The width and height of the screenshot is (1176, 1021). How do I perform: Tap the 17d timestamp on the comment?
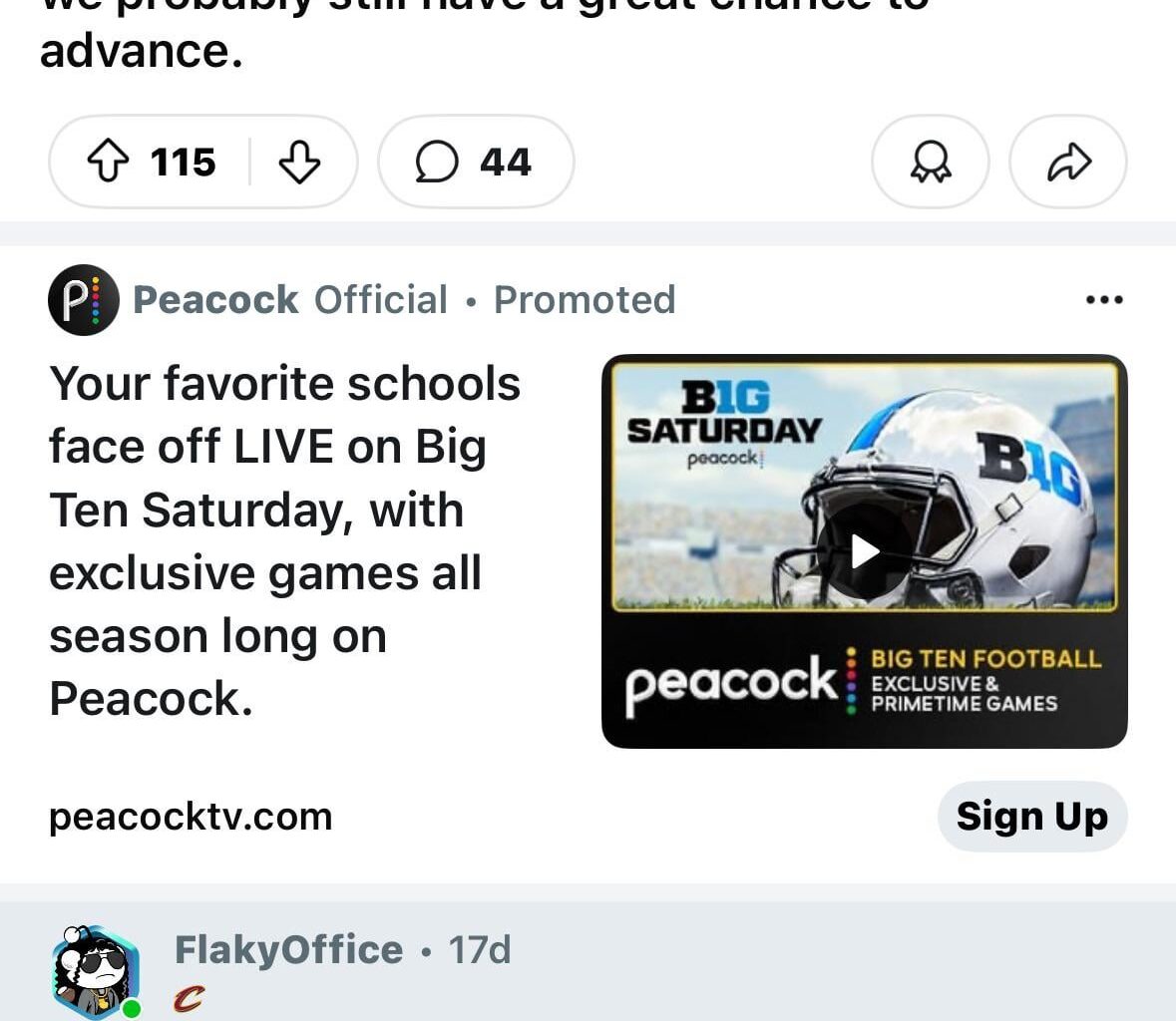(480, 949)
